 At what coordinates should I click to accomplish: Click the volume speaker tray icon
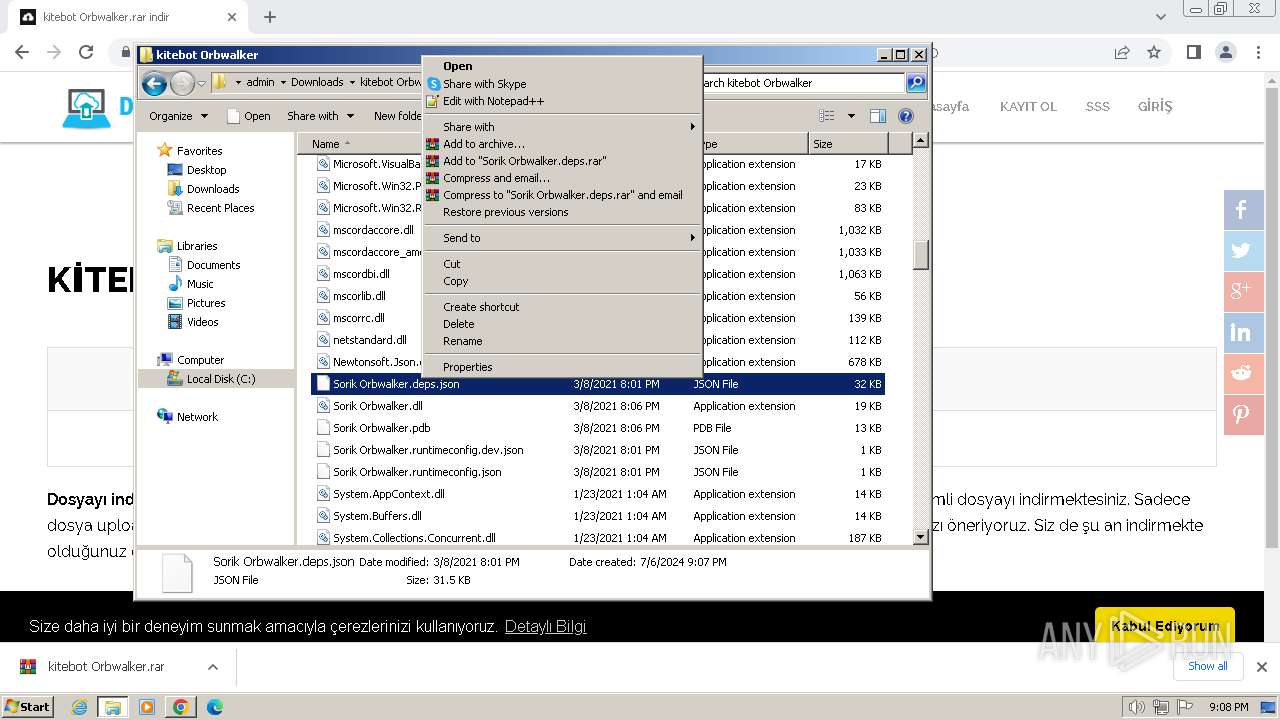pyautogui.click(x=1136, y=707)
